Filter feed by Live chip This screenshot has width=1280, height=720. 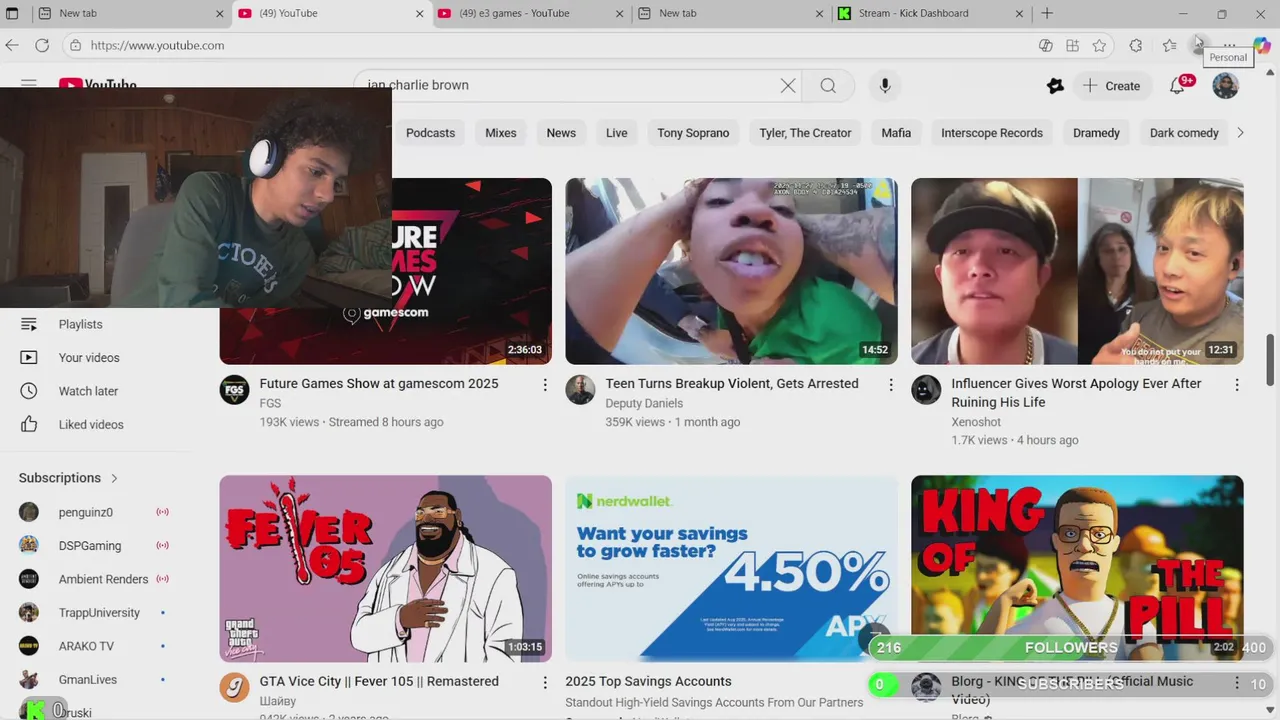[x=617, y=133]
